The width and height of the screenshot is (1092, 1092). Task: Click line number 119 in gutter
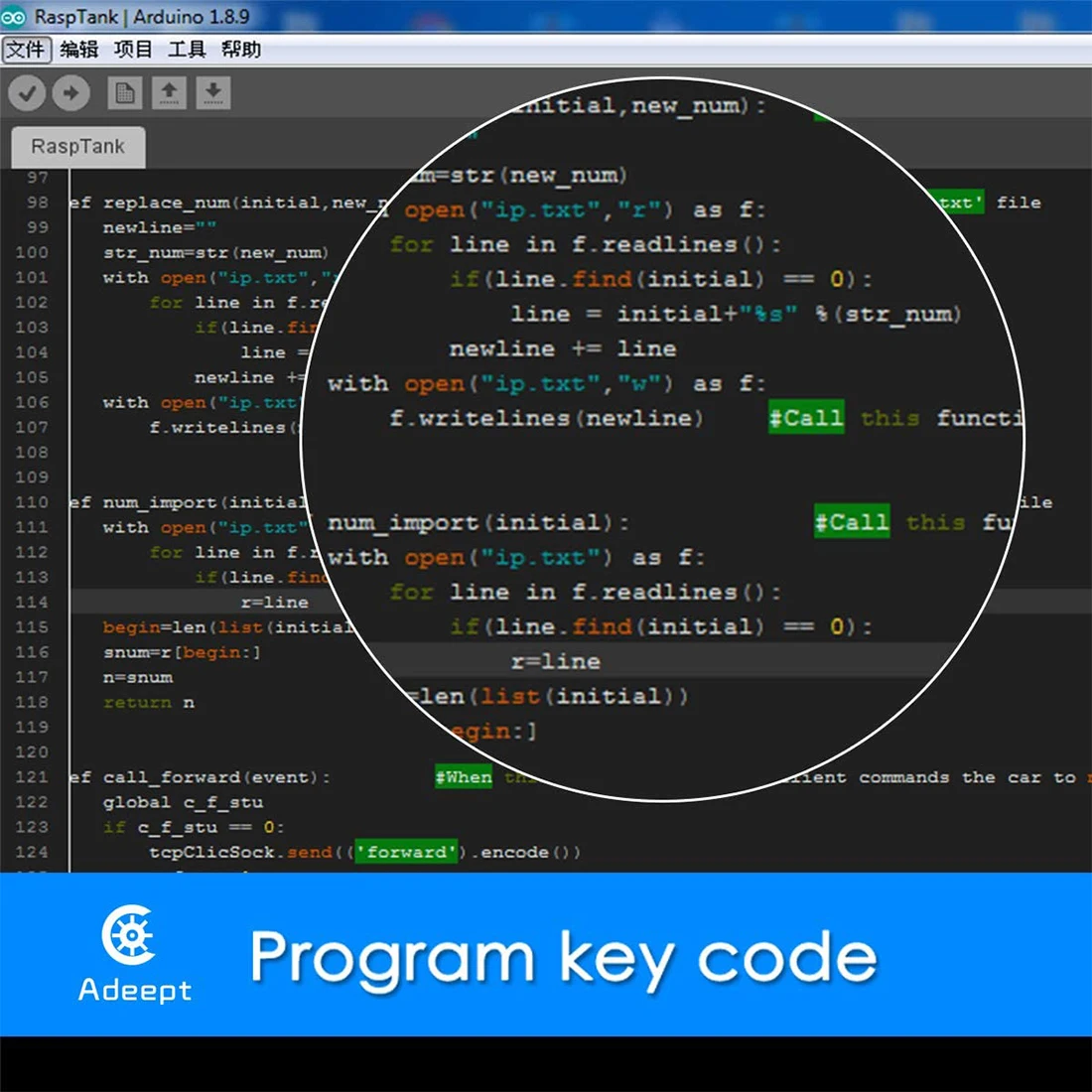pyautogui.click(x=32, y=728)
